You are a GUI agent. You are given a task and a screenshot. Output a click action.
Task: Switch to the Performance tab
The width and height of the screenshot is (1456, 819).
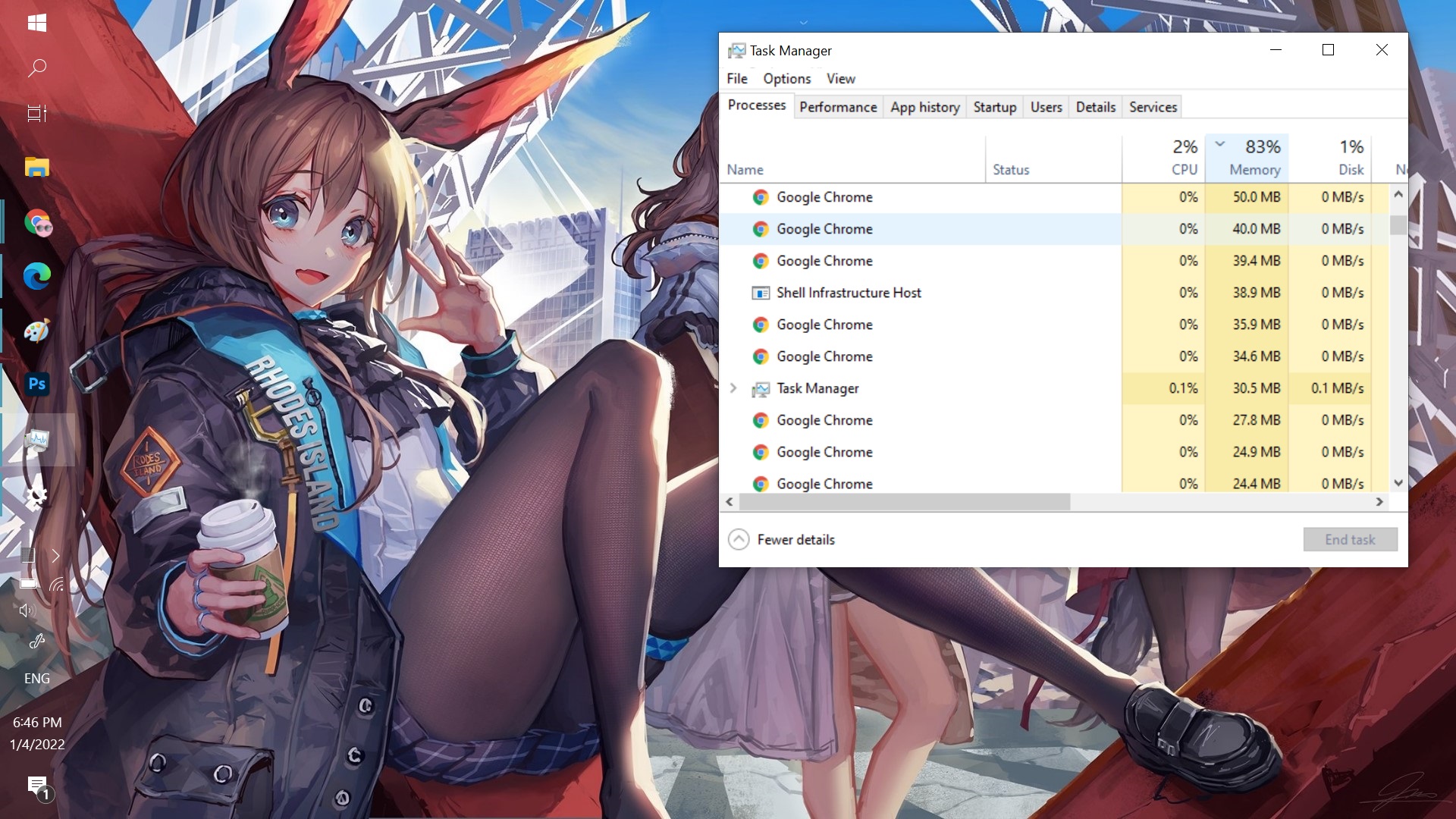click(x=838, y=107)
